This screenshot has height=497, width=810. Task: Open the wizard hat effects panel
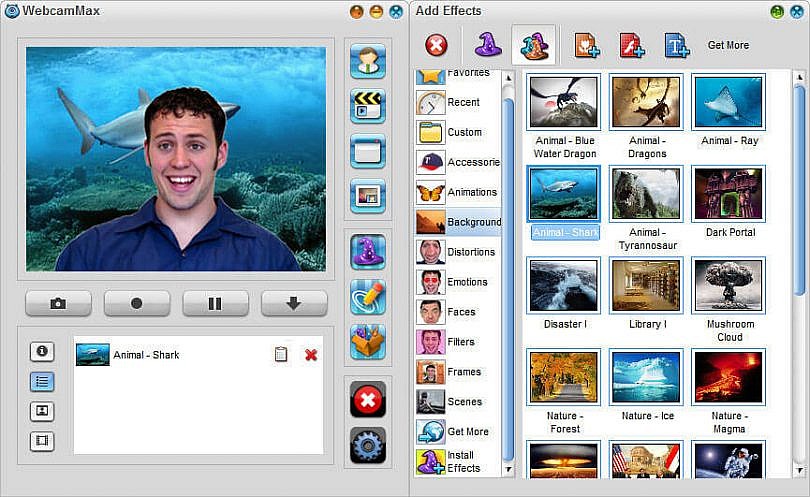click(x=368, y=252)
